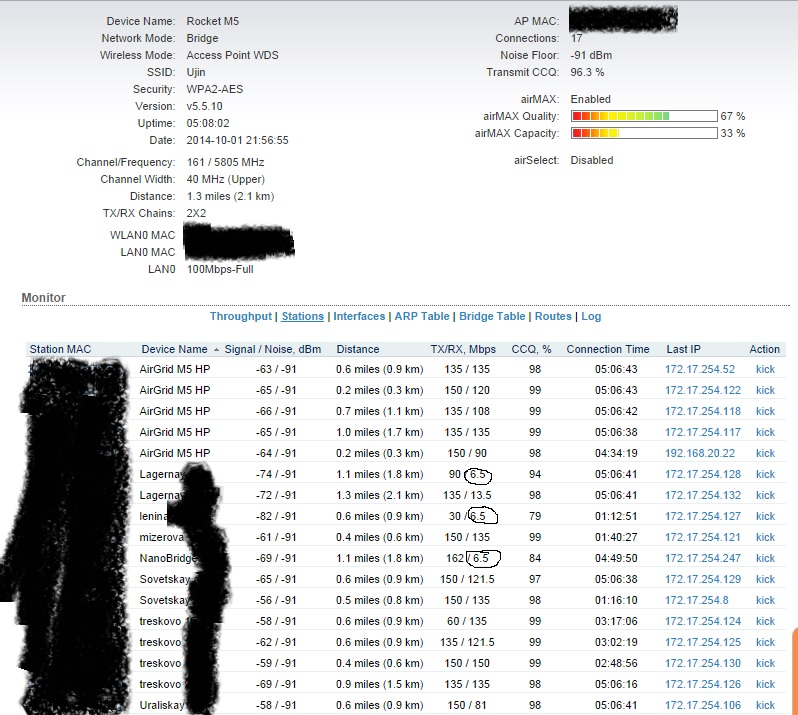Viewport: 798px width, 715px height.
Task: Select the Channel Width value 40 MHz (Upper)
Action: pyautogui.click(x=225, y=179)
